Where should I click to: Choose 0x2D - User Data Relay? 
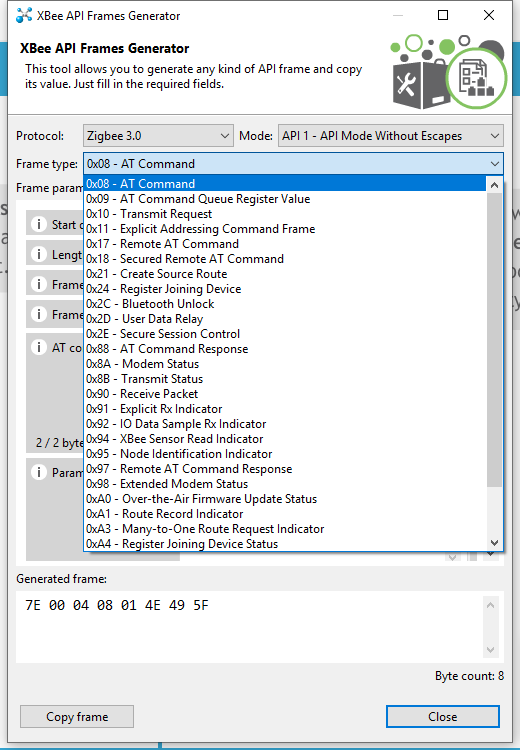(x=285, y=319)
